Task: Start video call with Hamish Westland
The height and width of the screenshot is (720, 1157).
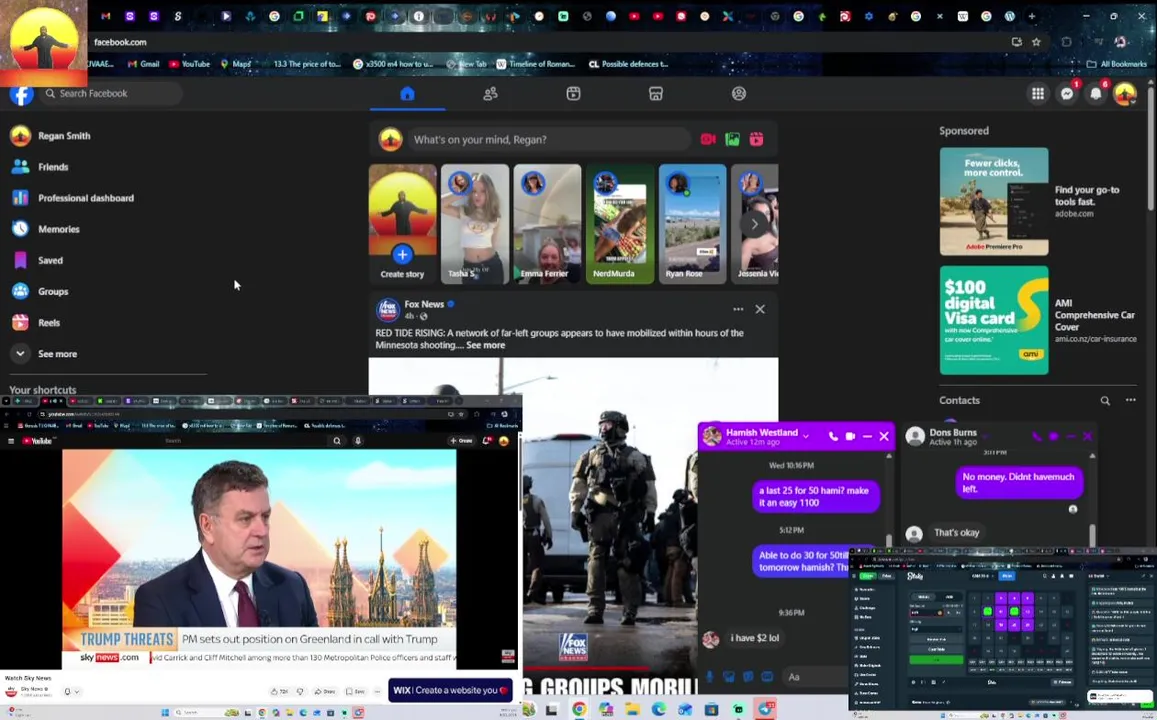Action: pos(850,437)
